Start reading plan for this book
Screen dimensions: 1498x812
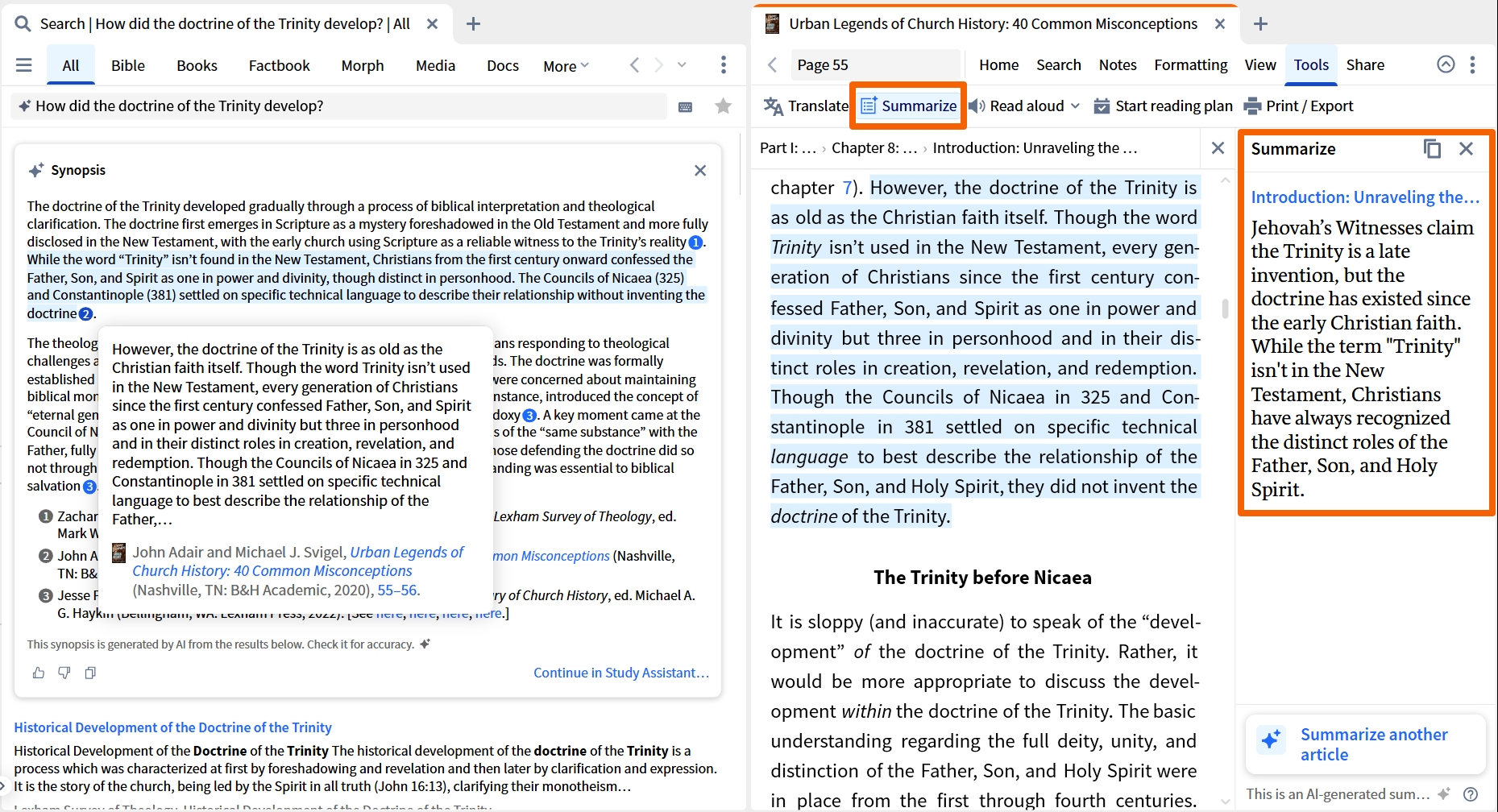[1163, 106]
